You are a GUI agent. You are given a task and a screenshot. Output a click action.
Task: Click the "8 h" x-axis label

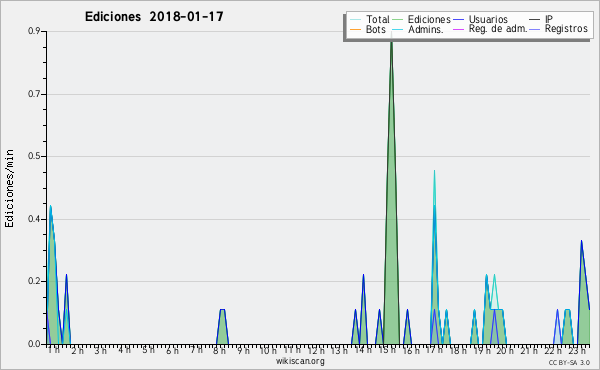(x=219, y=350)
